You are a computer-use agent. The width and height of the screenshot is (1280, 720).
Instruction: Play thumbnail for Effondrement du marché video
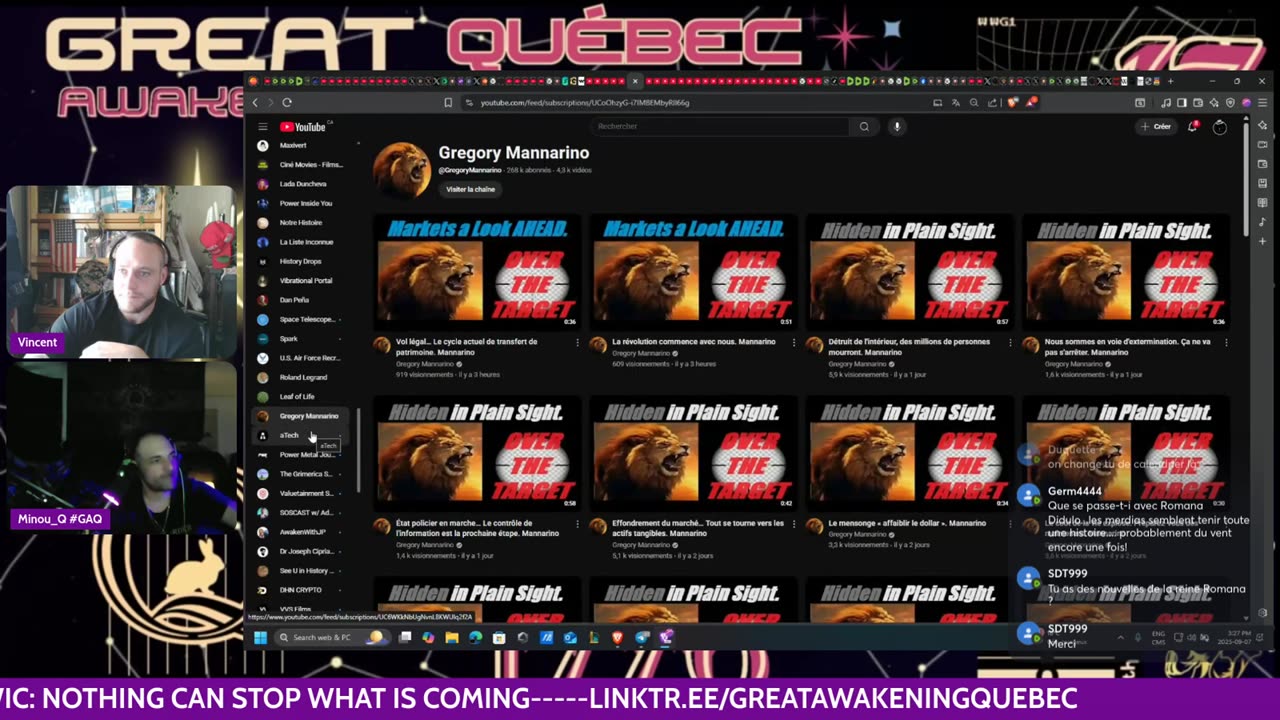[x=693, y=453]
